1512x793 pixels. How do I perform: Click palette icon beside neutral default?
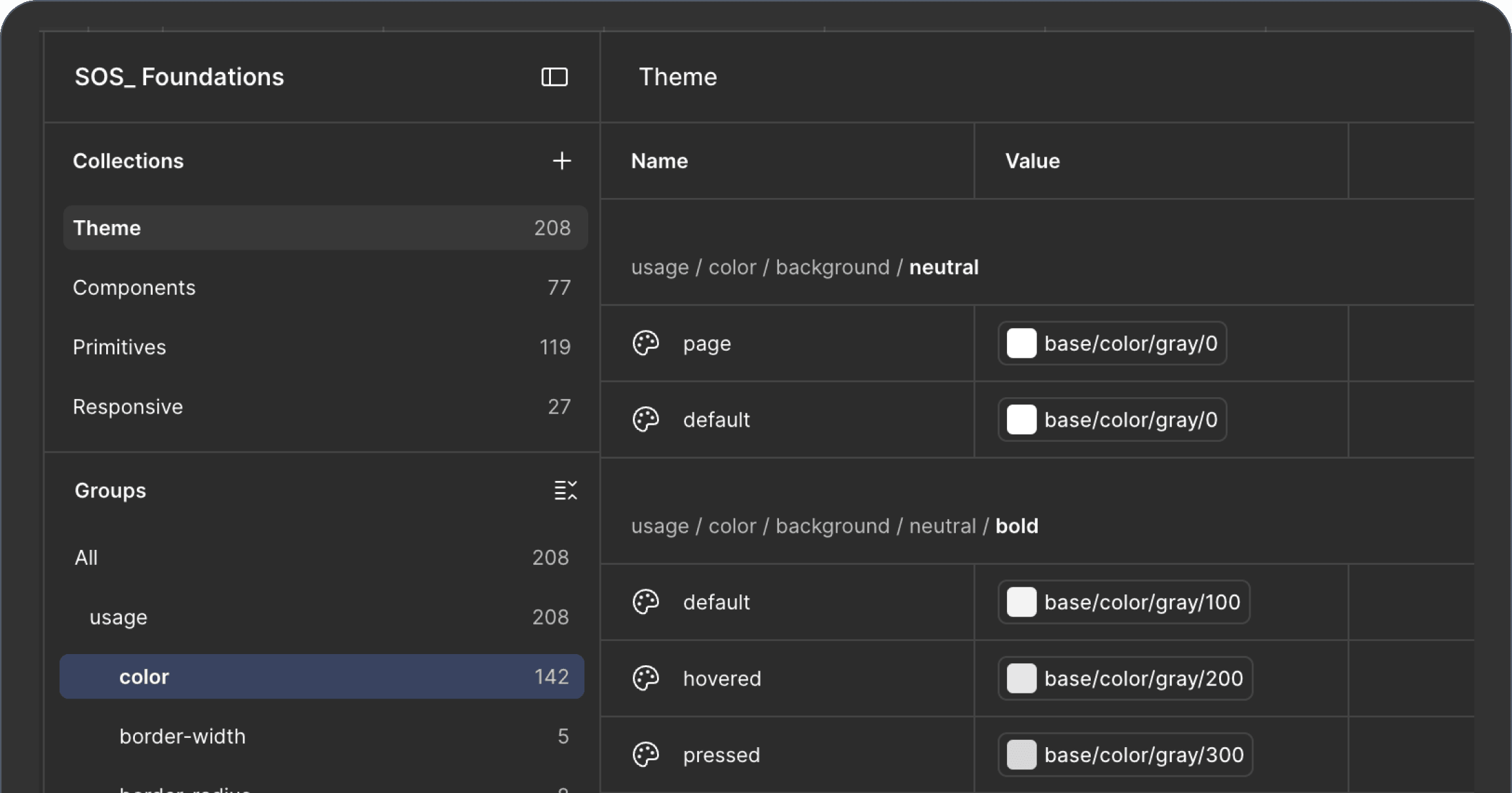645,419
